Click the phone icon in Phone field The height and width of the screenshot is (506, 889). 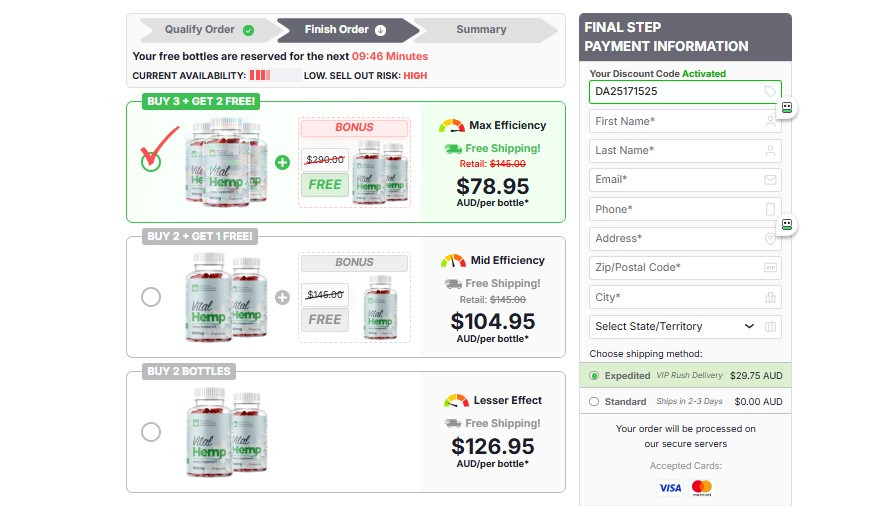770,209
